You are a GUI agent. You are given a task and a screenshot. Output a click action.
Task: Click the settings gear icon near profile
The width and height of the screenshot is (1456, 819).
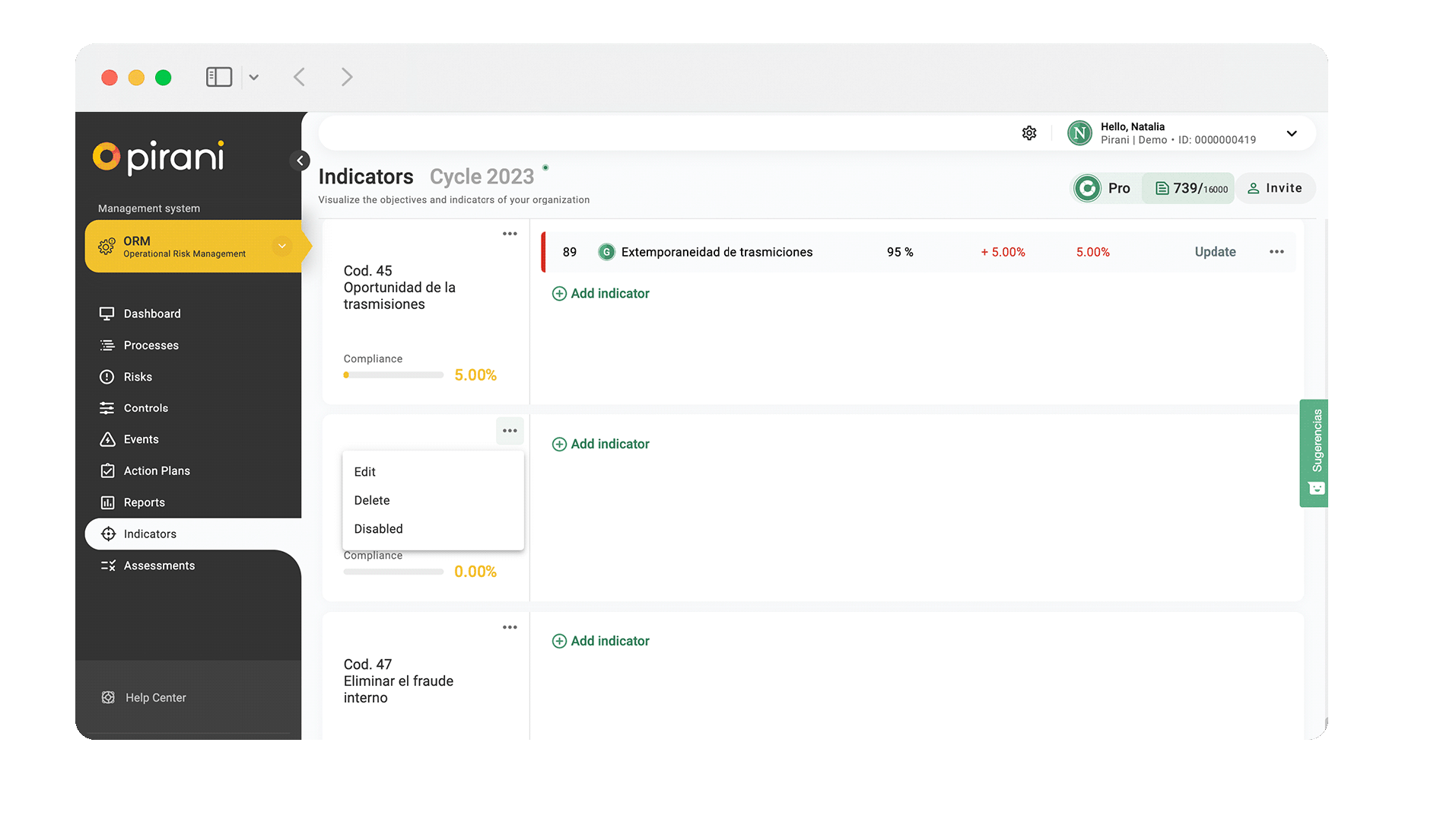tap(1029, 132)
